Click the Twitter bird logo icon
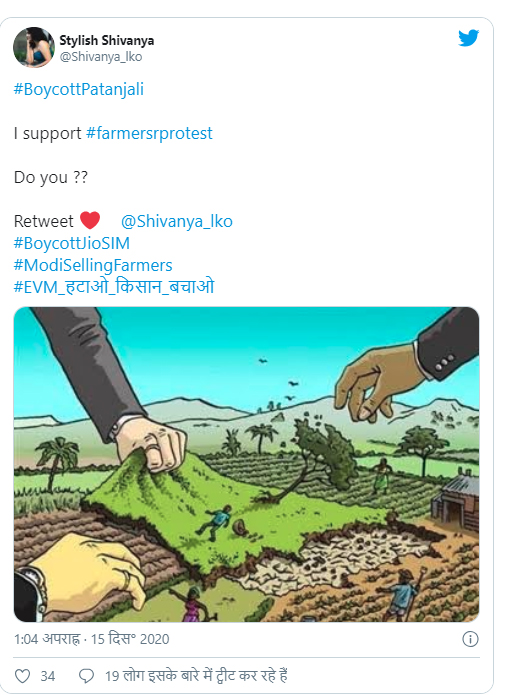 (x=469, y=38)
